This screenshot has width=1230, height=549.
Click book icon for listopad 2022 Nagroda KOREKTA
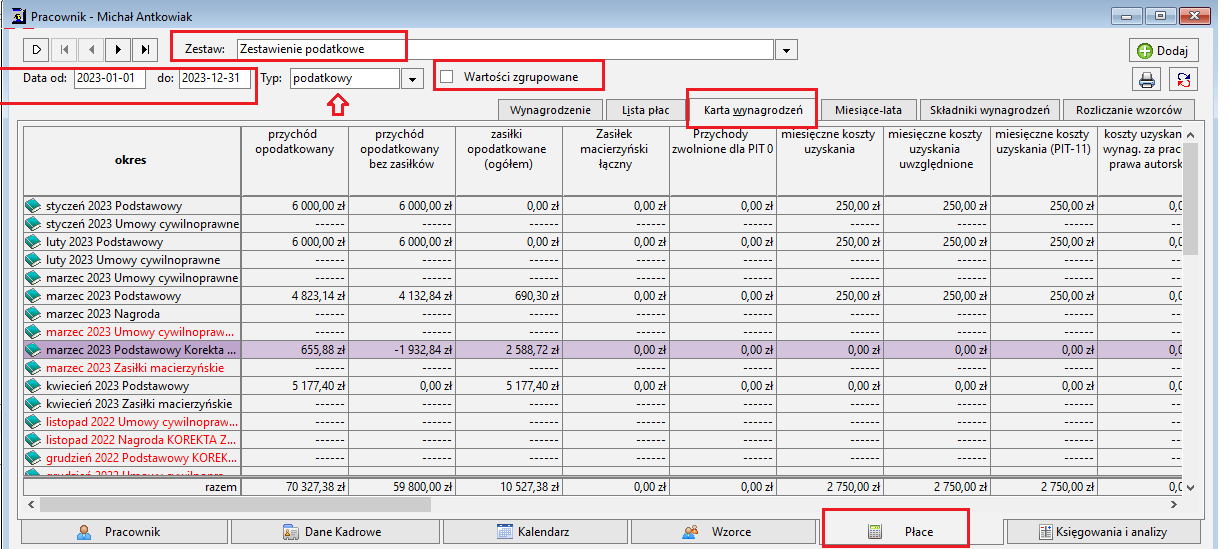tap(35, 440)
